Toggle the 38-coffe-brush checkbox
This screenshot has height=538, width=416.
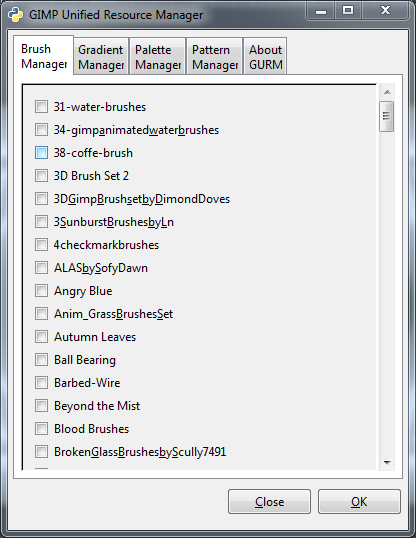(x=41, y=153)
